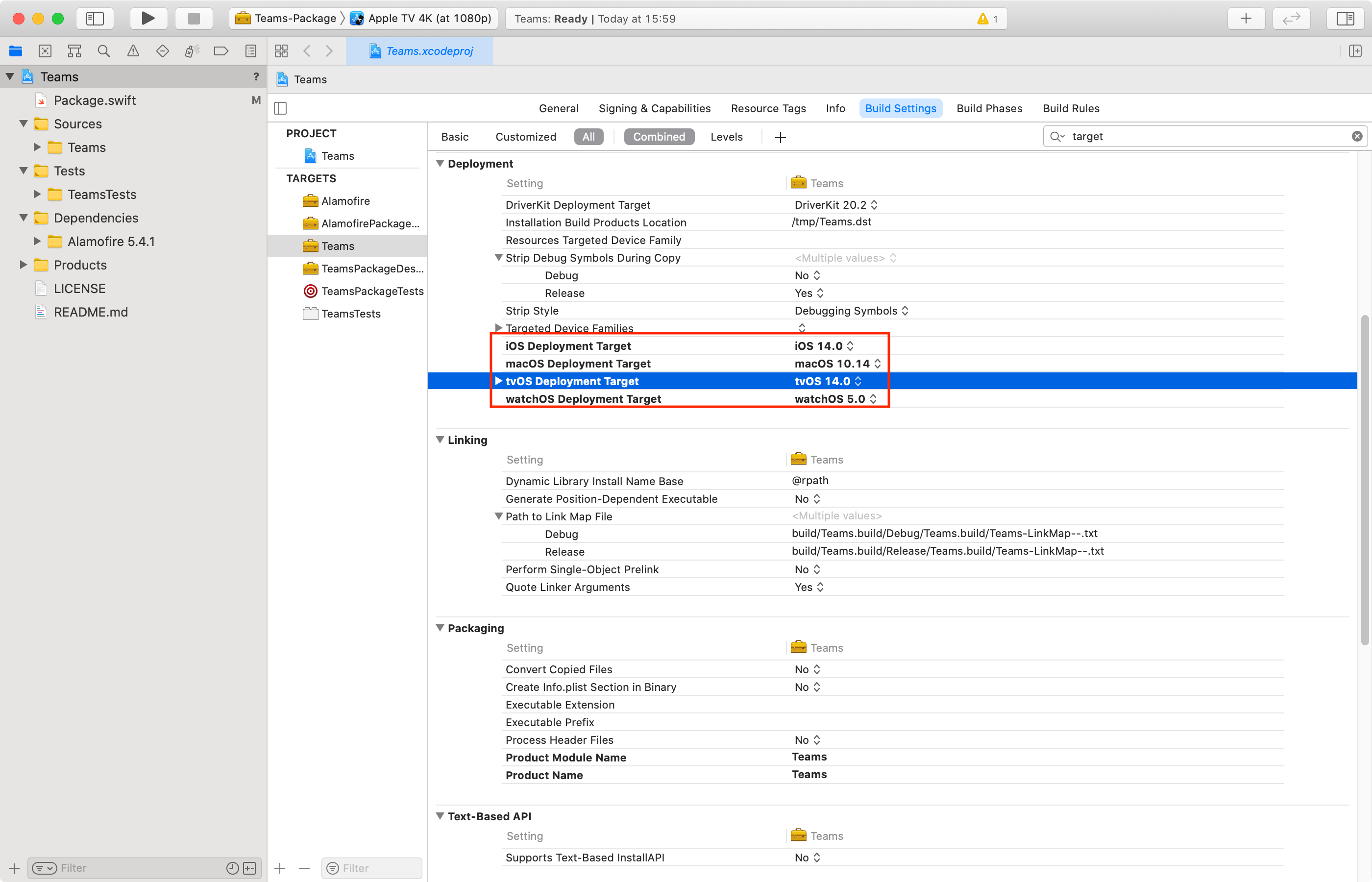Switch to the Signing & Capabilities tab

coord(654,108)
